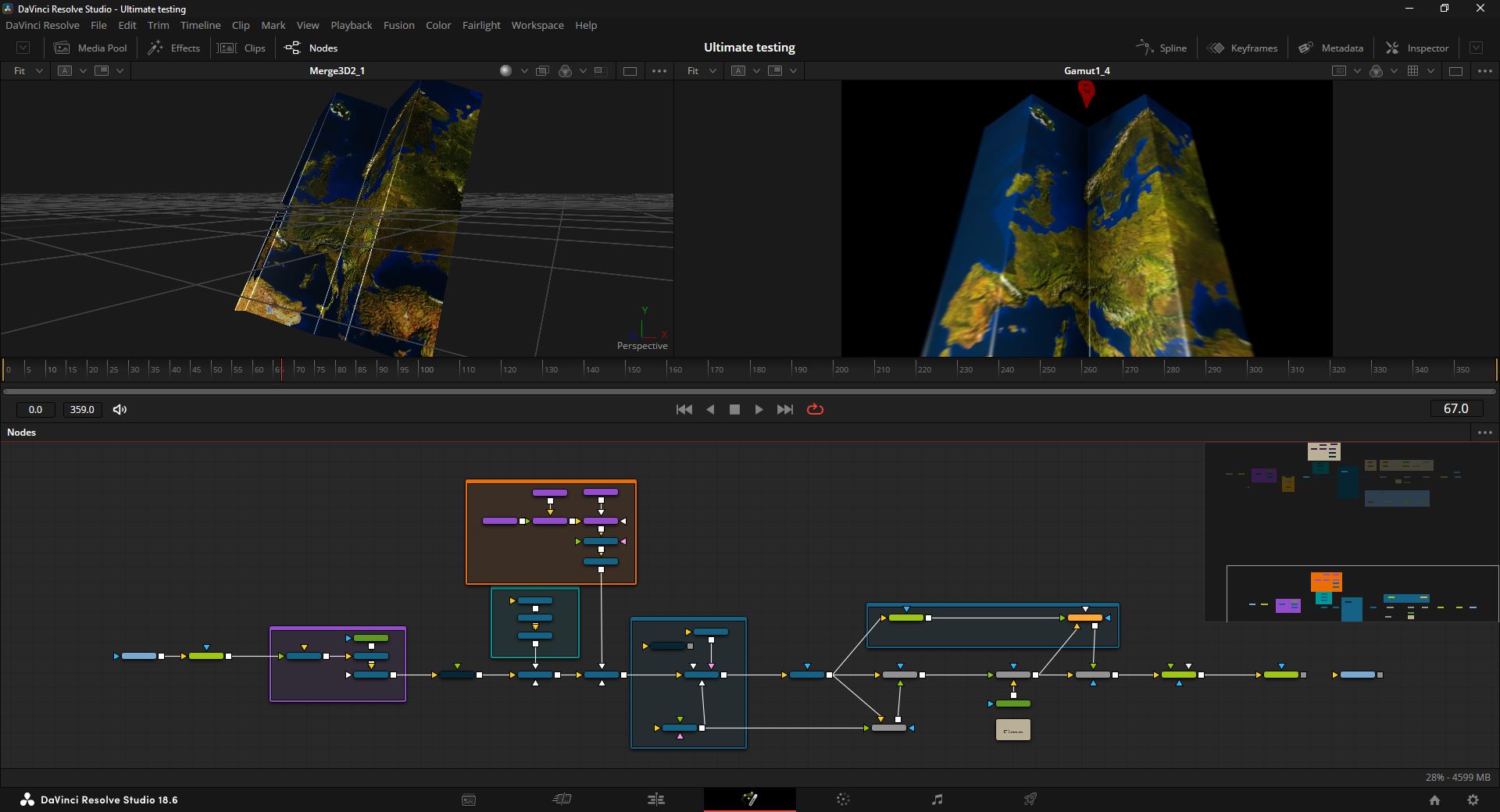This screenshot has width=1500, height=812.
Task: Switch to the Edit page icon
Action: point(656,799)
